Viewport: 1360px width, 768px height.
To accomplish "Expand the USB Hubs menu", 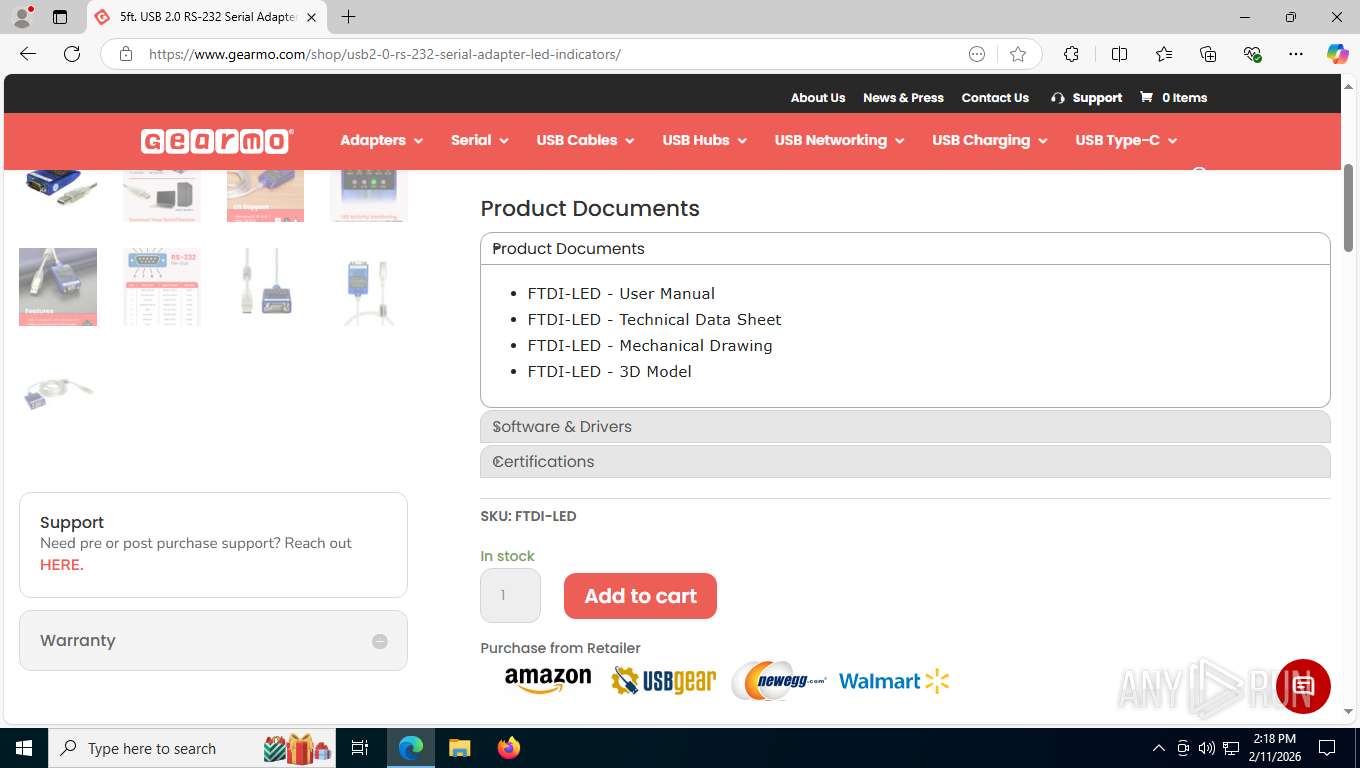I will coord(704,141).
